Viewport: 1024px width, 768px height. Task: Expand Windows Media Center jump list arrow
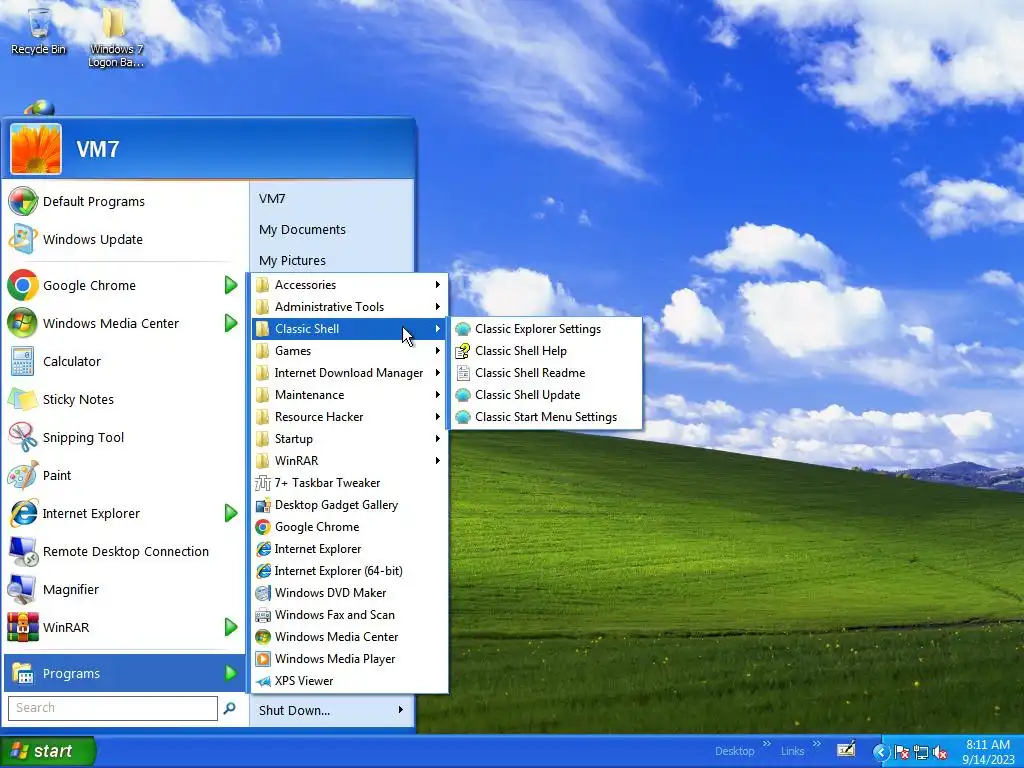click(x=231, y=323)
